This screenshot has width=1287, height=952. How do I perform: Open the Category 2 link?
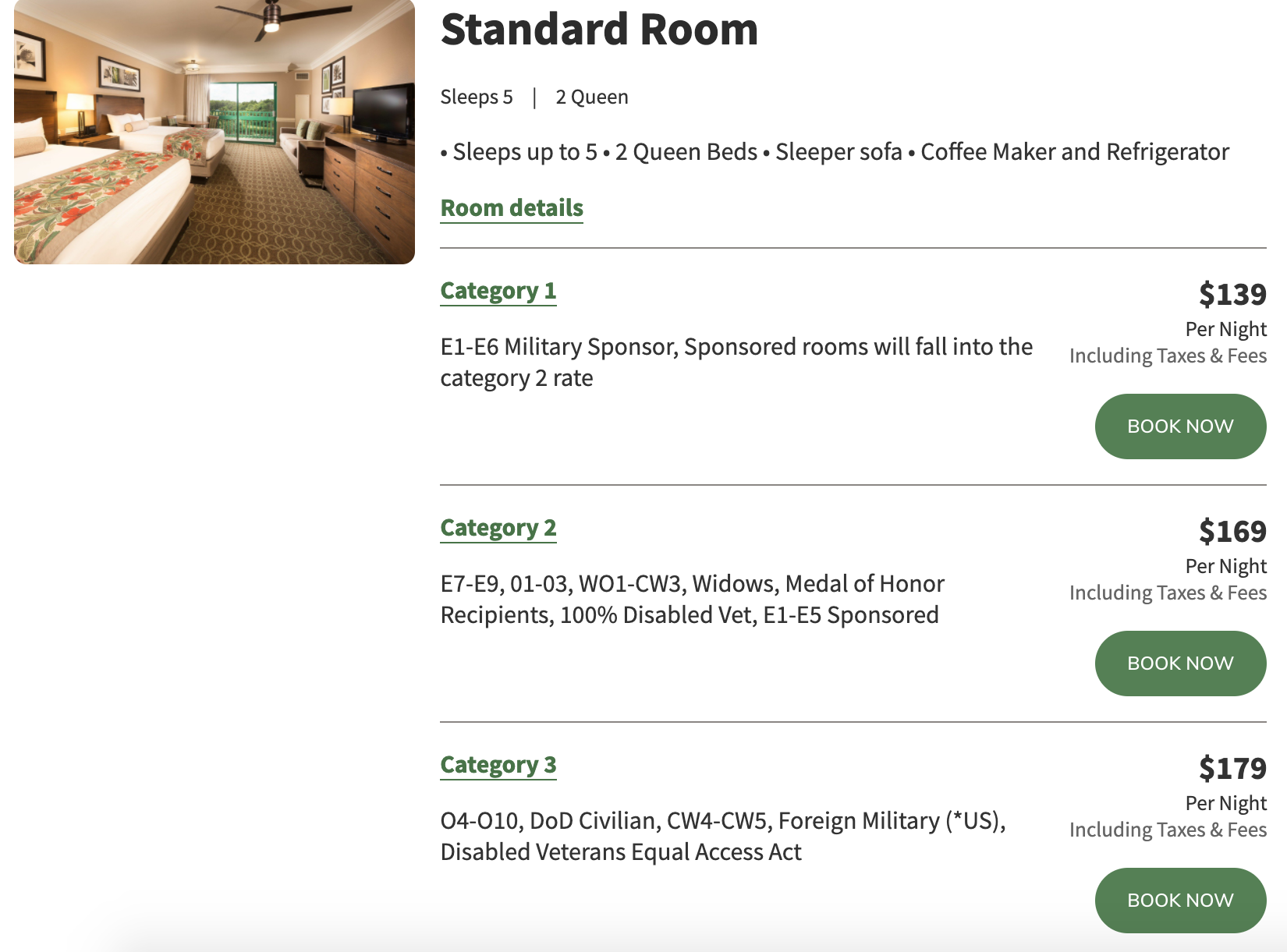498,528
